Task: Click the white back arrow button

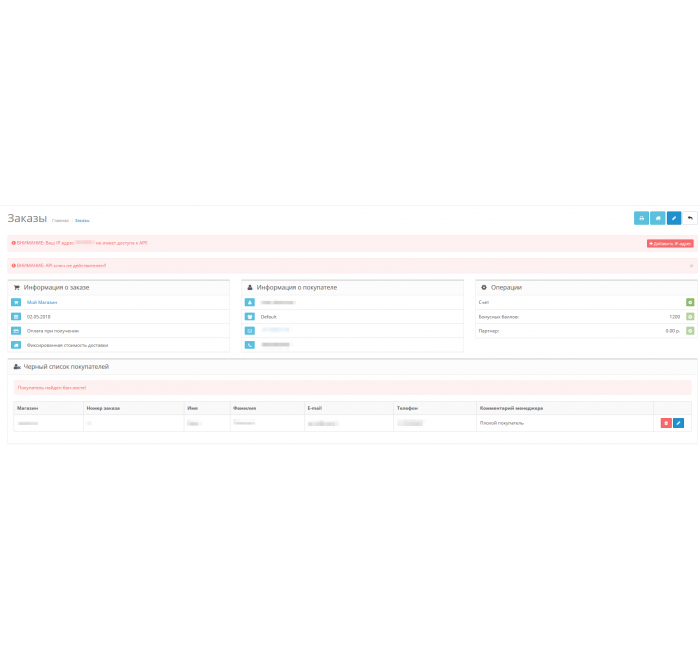Action: coord(690,218)
